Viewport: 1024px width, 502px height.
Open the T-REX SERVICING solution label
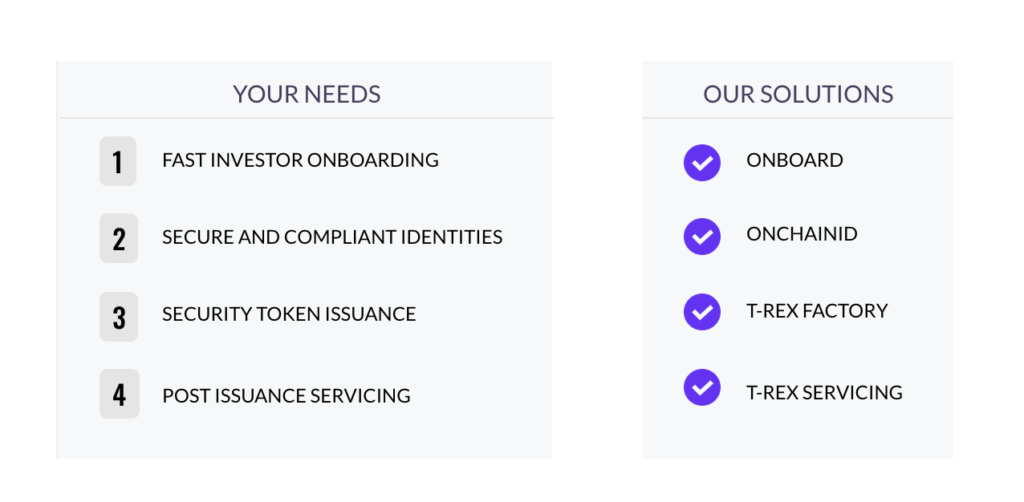pyautogui.click(x=824, y=393)
